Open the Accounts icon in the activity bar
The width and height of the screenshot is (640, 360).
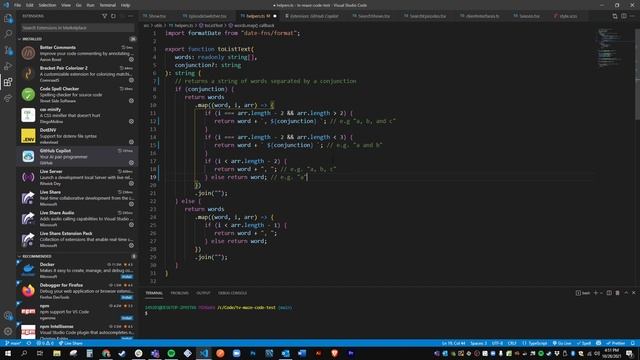(x=8, y=316)
